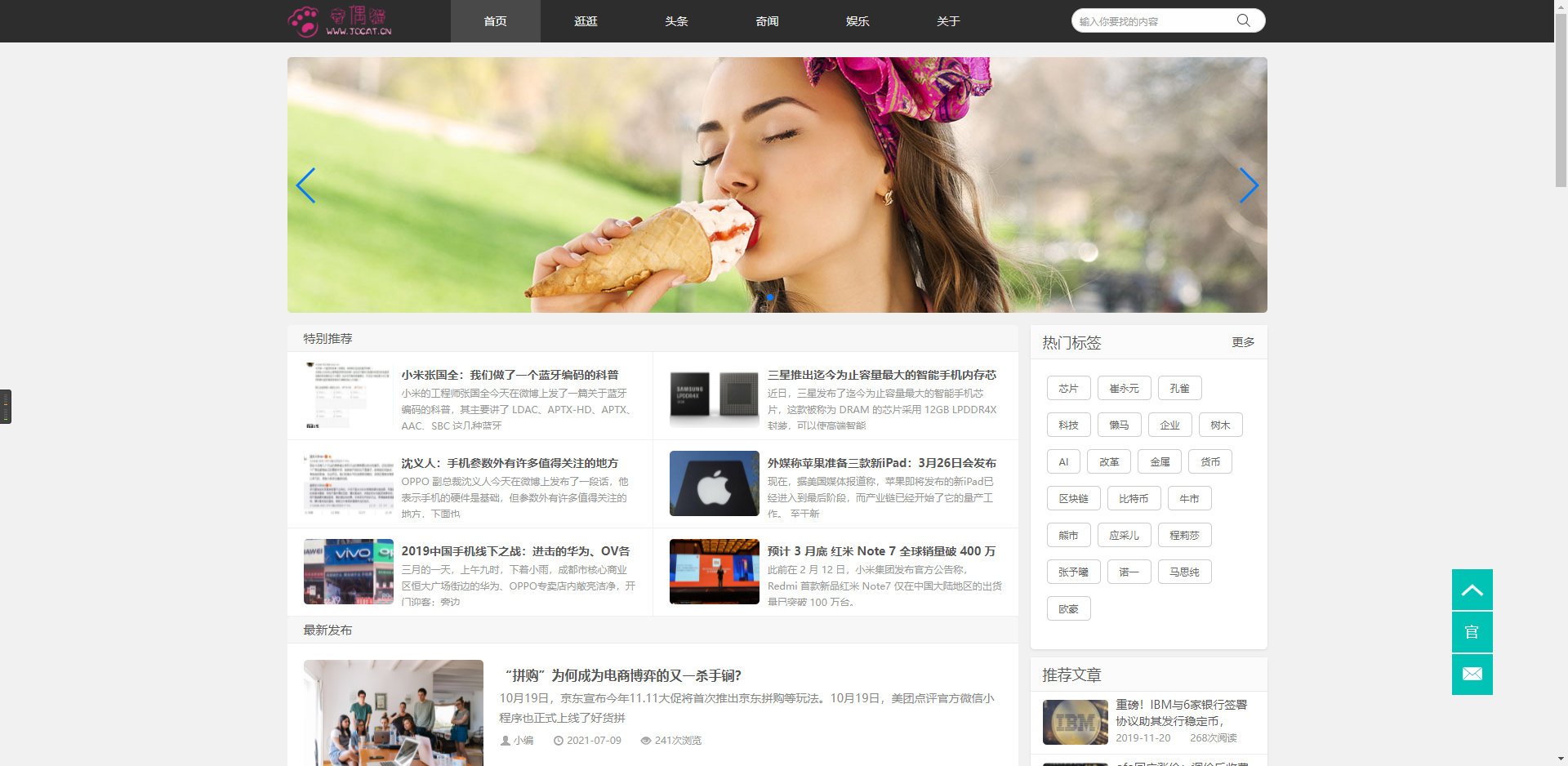This screenshot has height=766, width=1568.
Task: Select the 熊市 tag
Action: (x=1068, y=535)
